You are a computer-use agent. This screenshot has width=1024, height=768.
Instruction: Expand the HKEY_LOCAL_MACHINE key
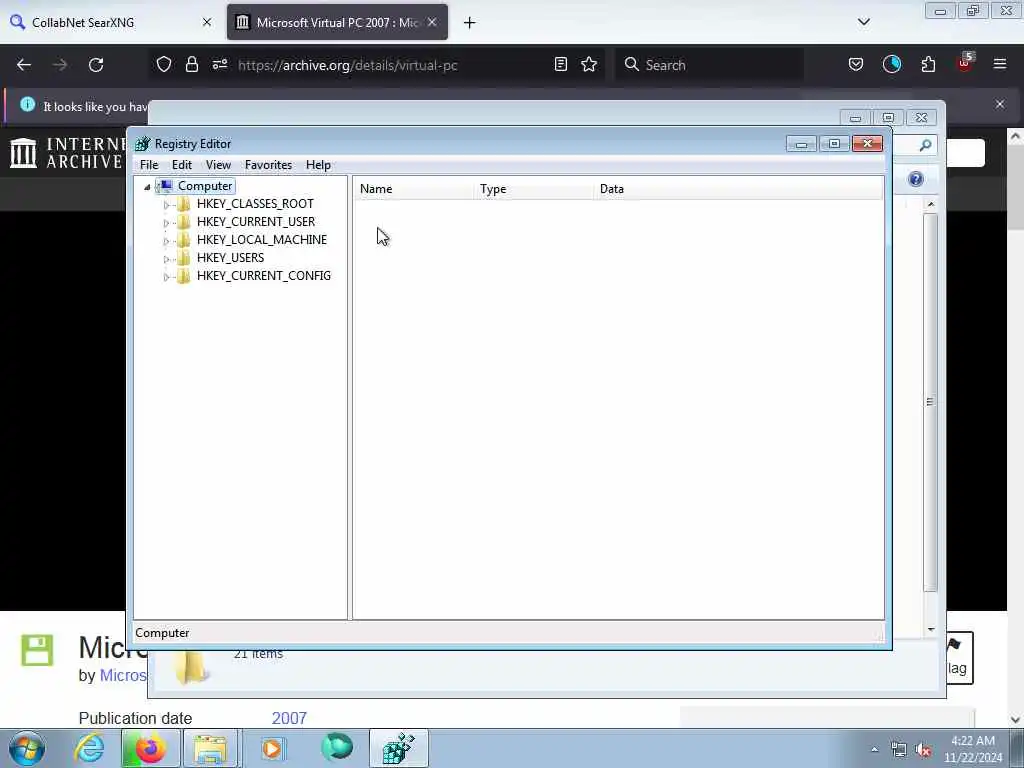166,241
